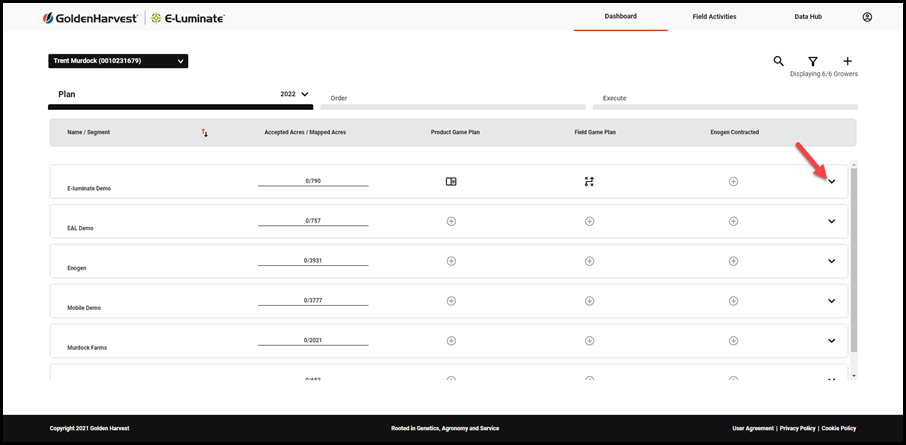906x445 pixels.
Task: Open the grower filter funnel icon
Action: (813, 61)
